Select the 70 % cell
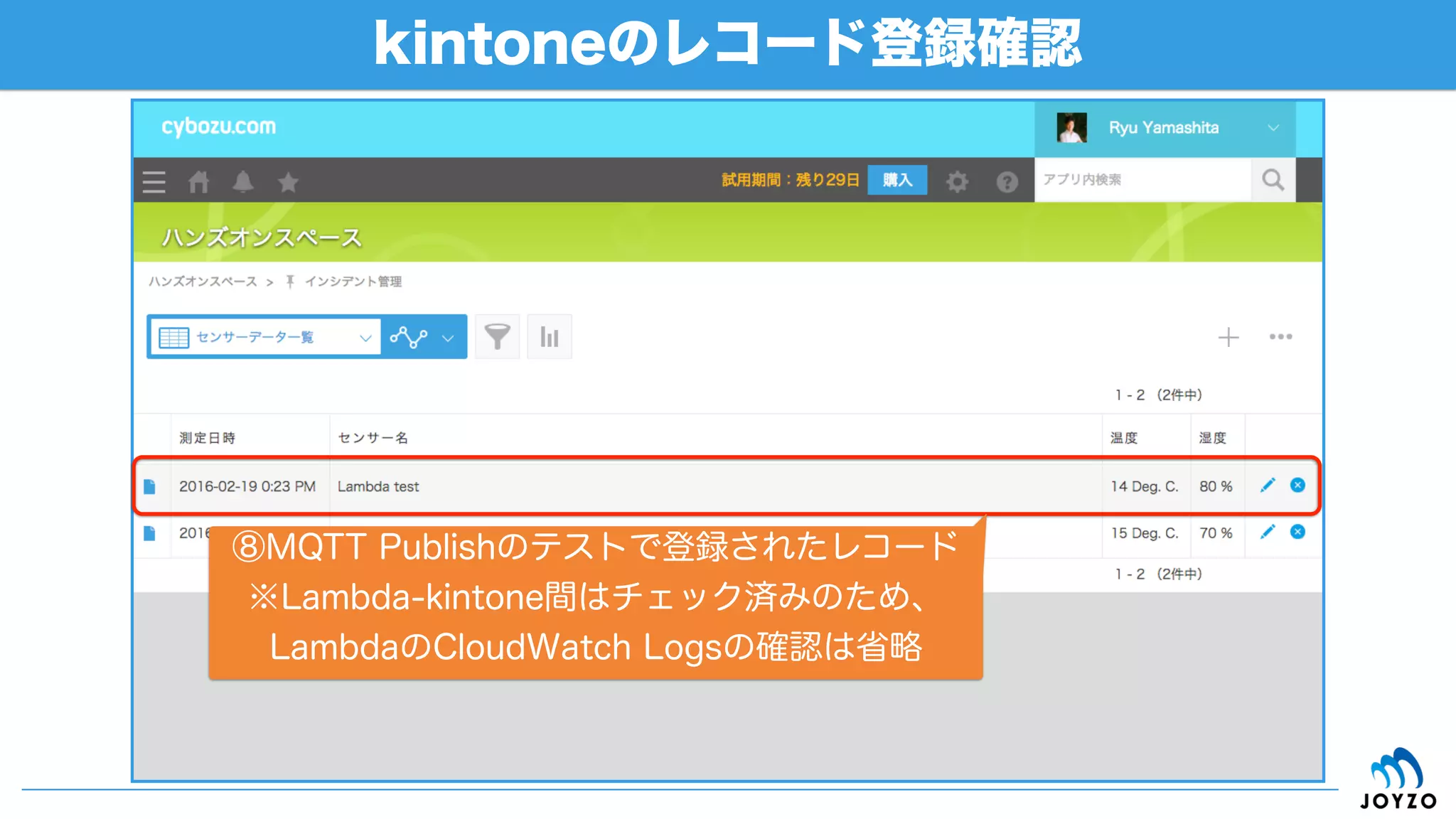The height and width of the screenshot is (819, 1456). [x=1216, y=533]
